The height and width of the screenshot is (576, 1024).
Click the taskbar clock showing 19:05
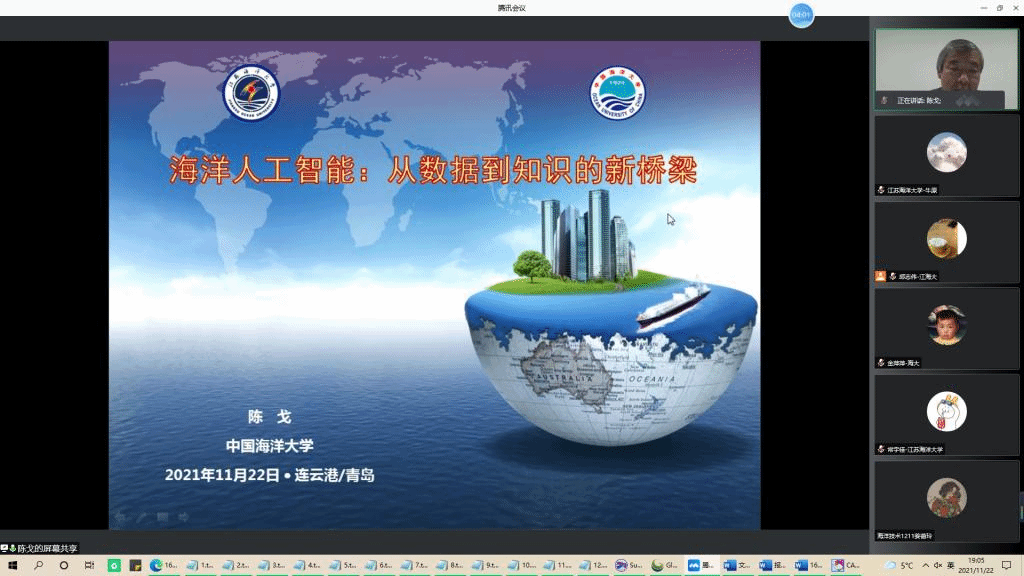coord(975,565)
